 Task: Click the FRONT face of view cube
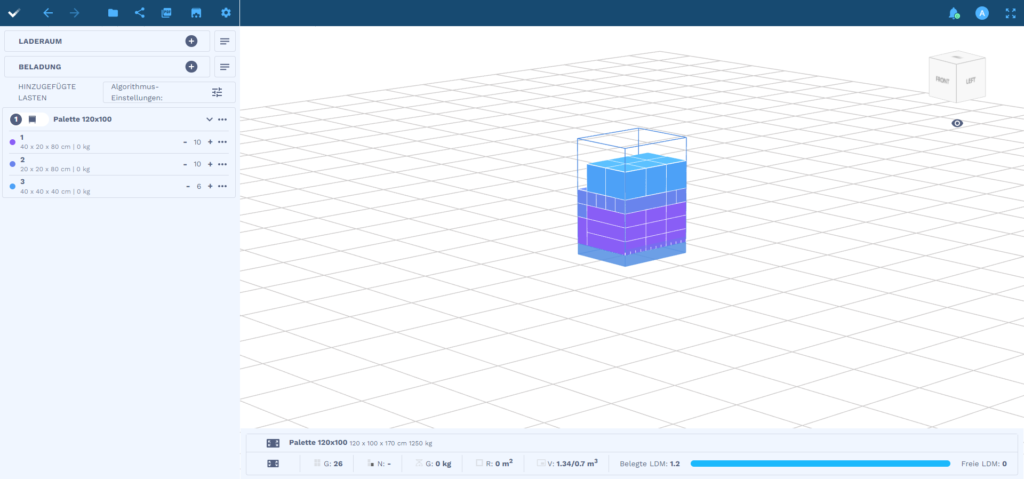(943, 78)
